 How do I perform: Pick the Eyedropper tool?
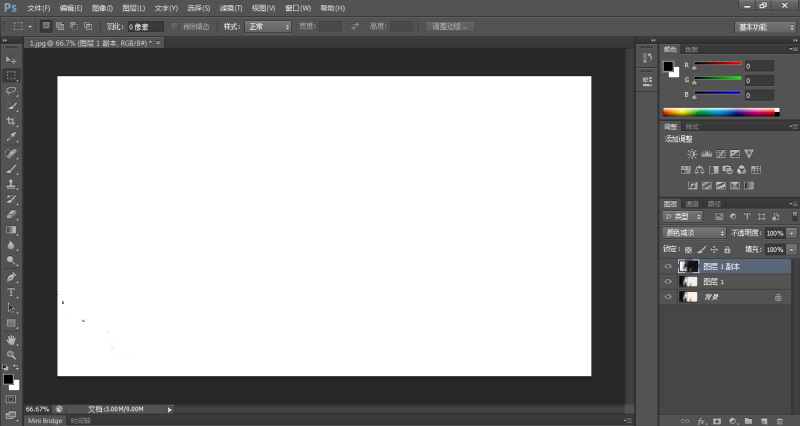12,136
